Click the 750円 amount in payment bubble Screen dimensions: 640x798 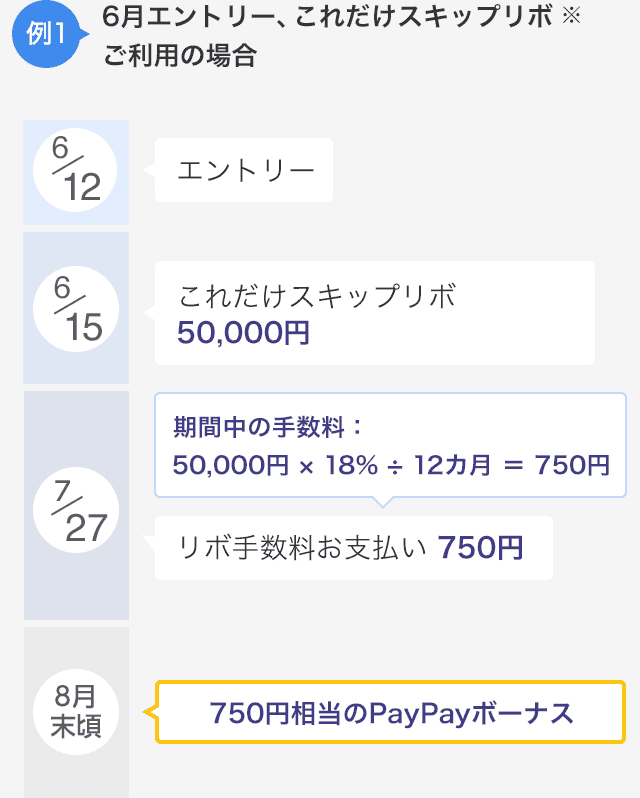(x=480, y=548)
